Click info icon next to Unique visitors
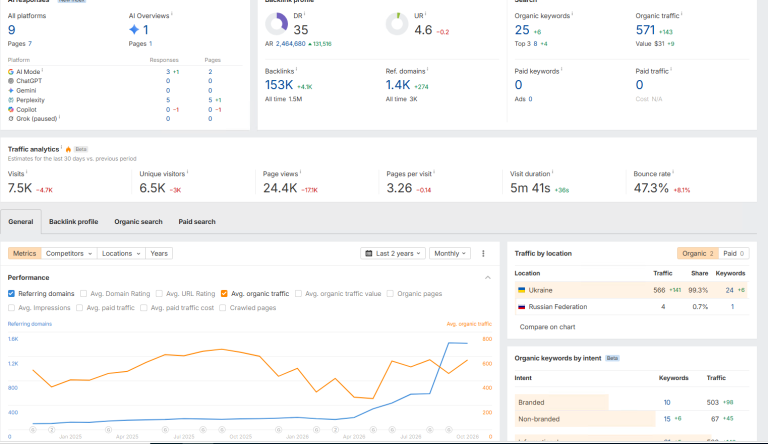The image size is (768, 444). pyautogui.click(x=188, y=173)
